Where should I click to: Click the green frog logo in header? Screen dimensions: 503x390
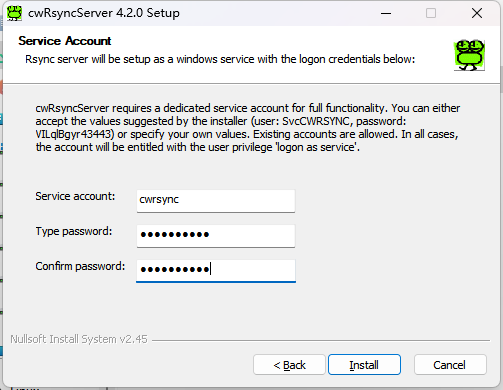coord(469,55)
